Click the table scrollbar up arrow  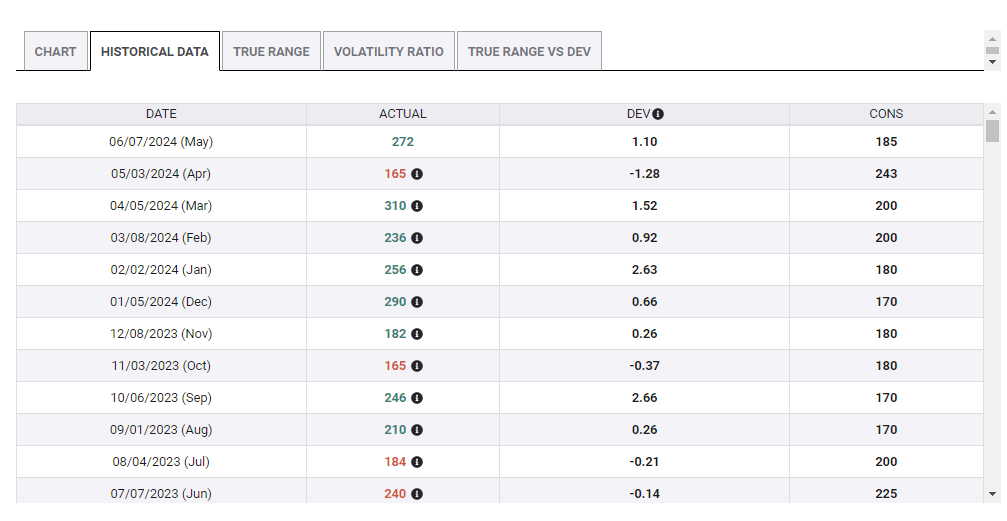[992, 112]
